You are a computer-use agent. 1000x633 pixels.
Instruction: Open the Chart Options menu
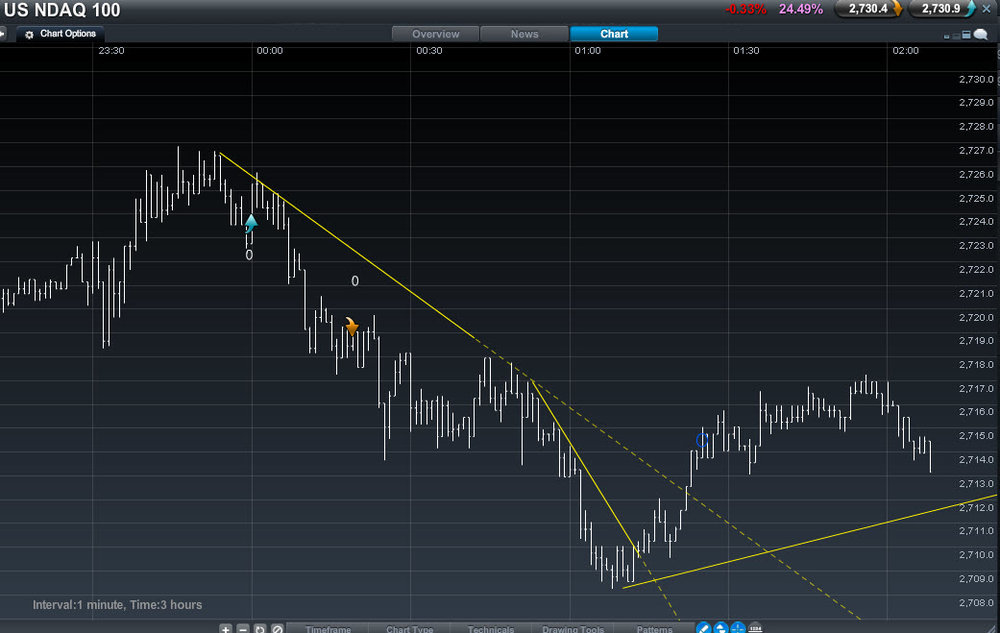pyautogui.click(x=61, y=34)
